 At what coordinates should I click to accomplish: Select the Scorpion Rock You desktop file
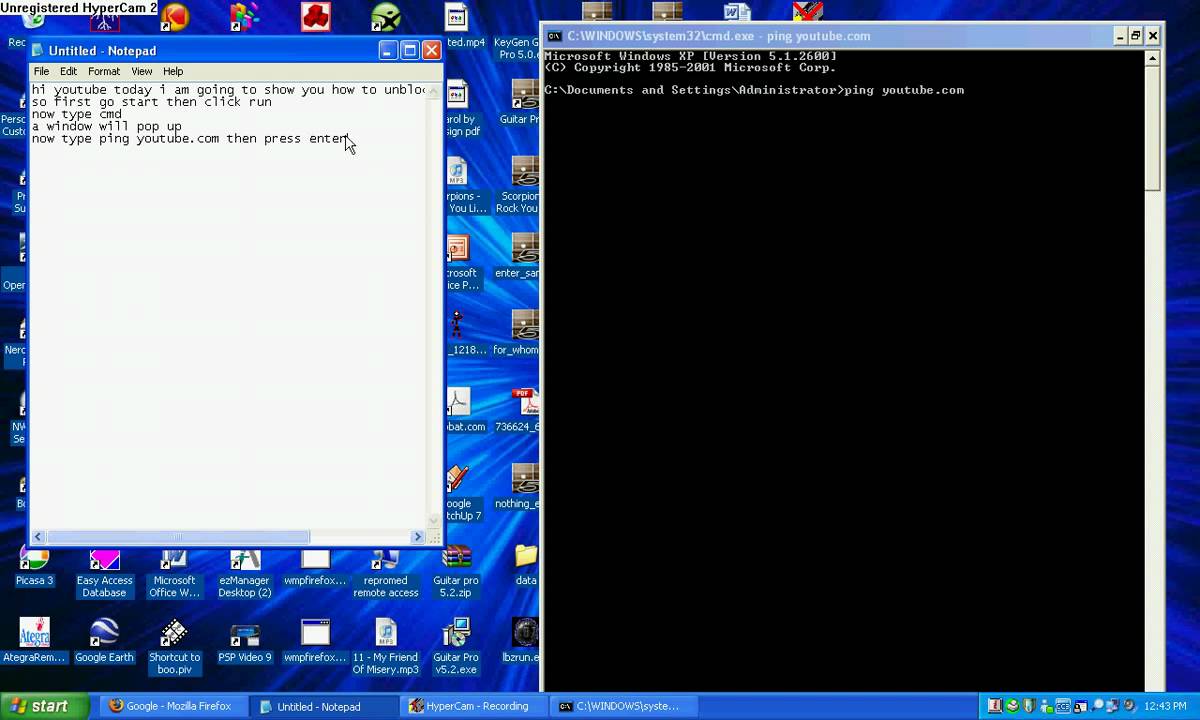point(518,185)
